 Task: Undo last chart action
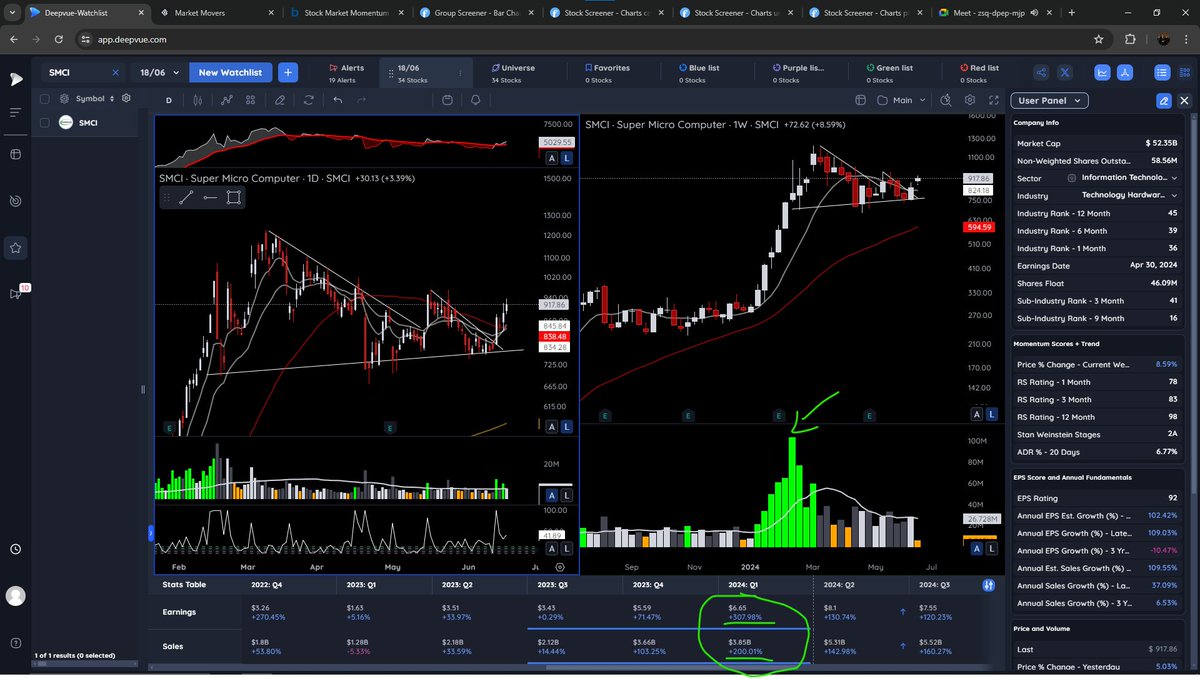click(x=337, y=100)
